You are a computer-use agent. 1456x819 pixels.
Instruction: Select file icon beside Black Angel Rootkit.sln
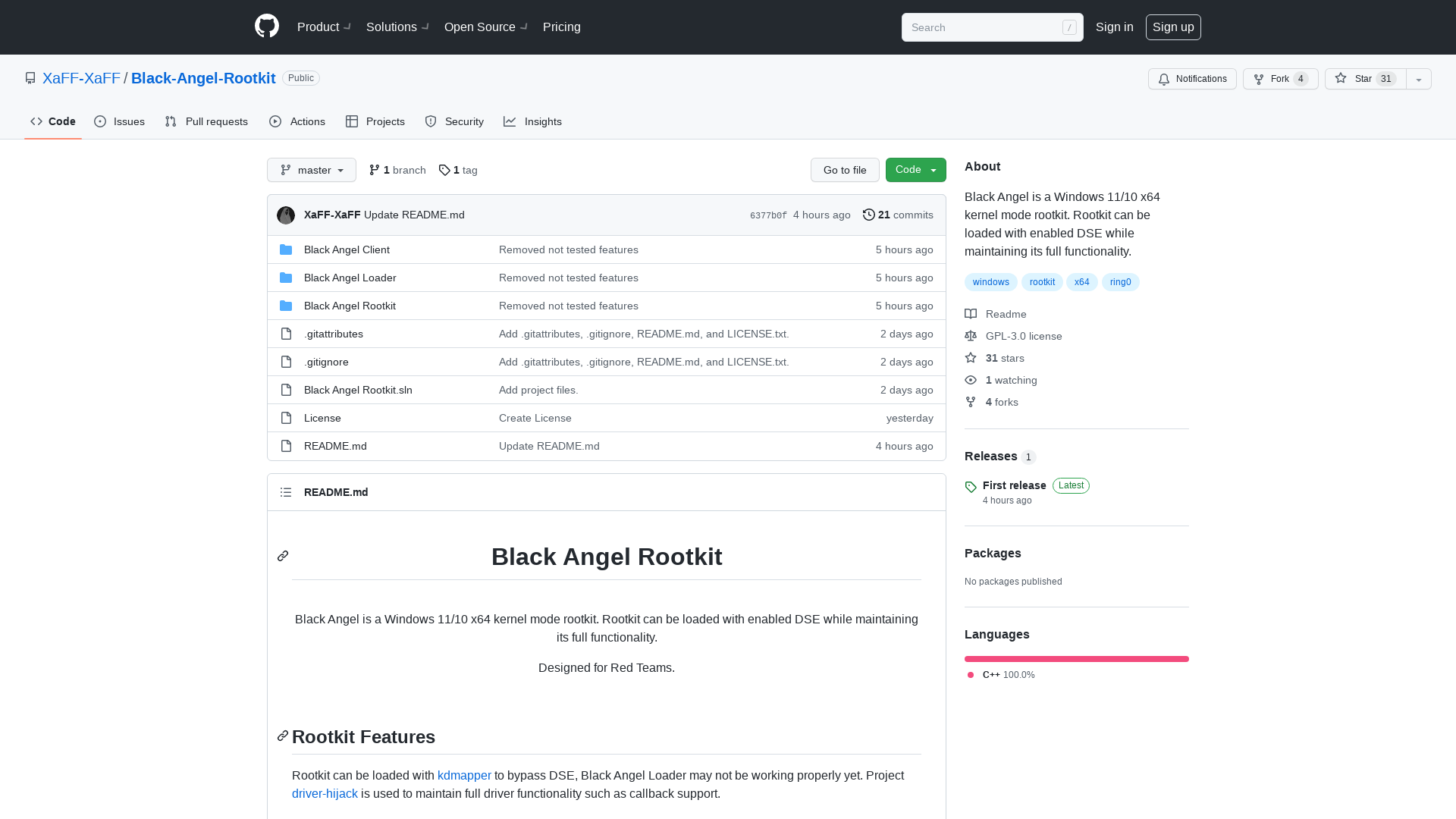pyautogui.click(x=286, y=390)
